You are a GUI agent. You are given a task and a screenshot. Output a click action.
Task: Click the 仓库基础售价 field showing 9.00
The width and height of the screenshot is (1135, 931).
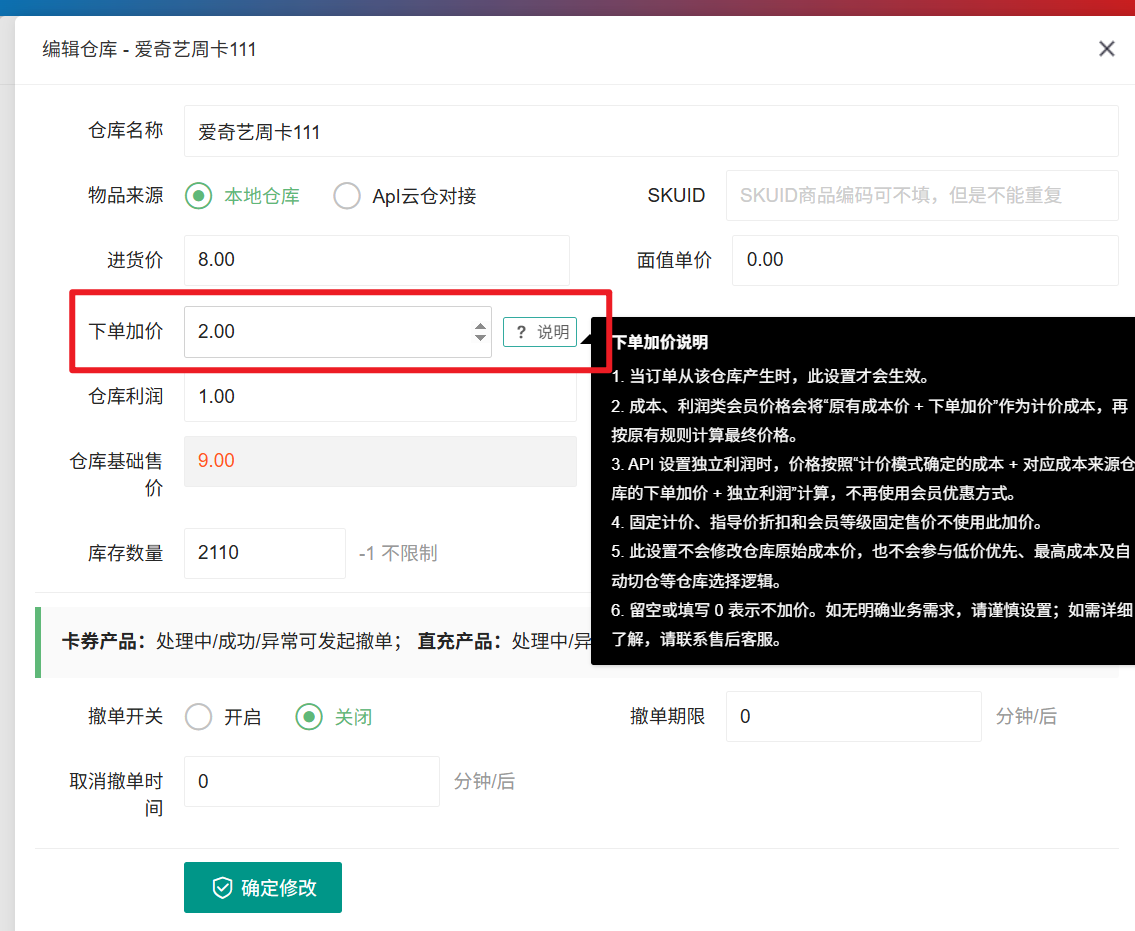(x=380, y=460)
